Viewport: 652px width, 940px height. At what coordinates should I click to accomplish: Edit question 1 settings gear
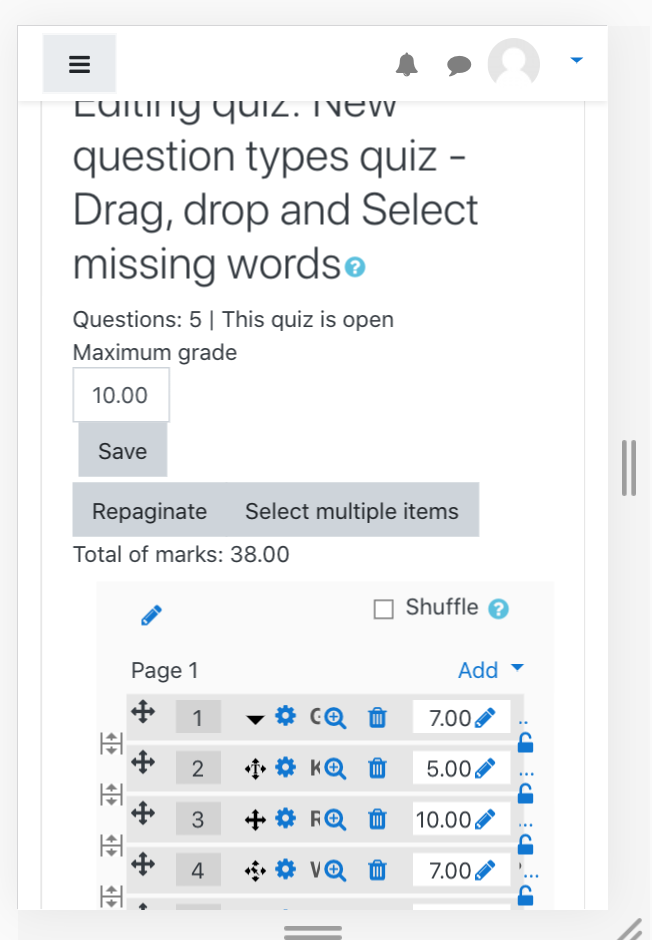[x=285, y=716]
